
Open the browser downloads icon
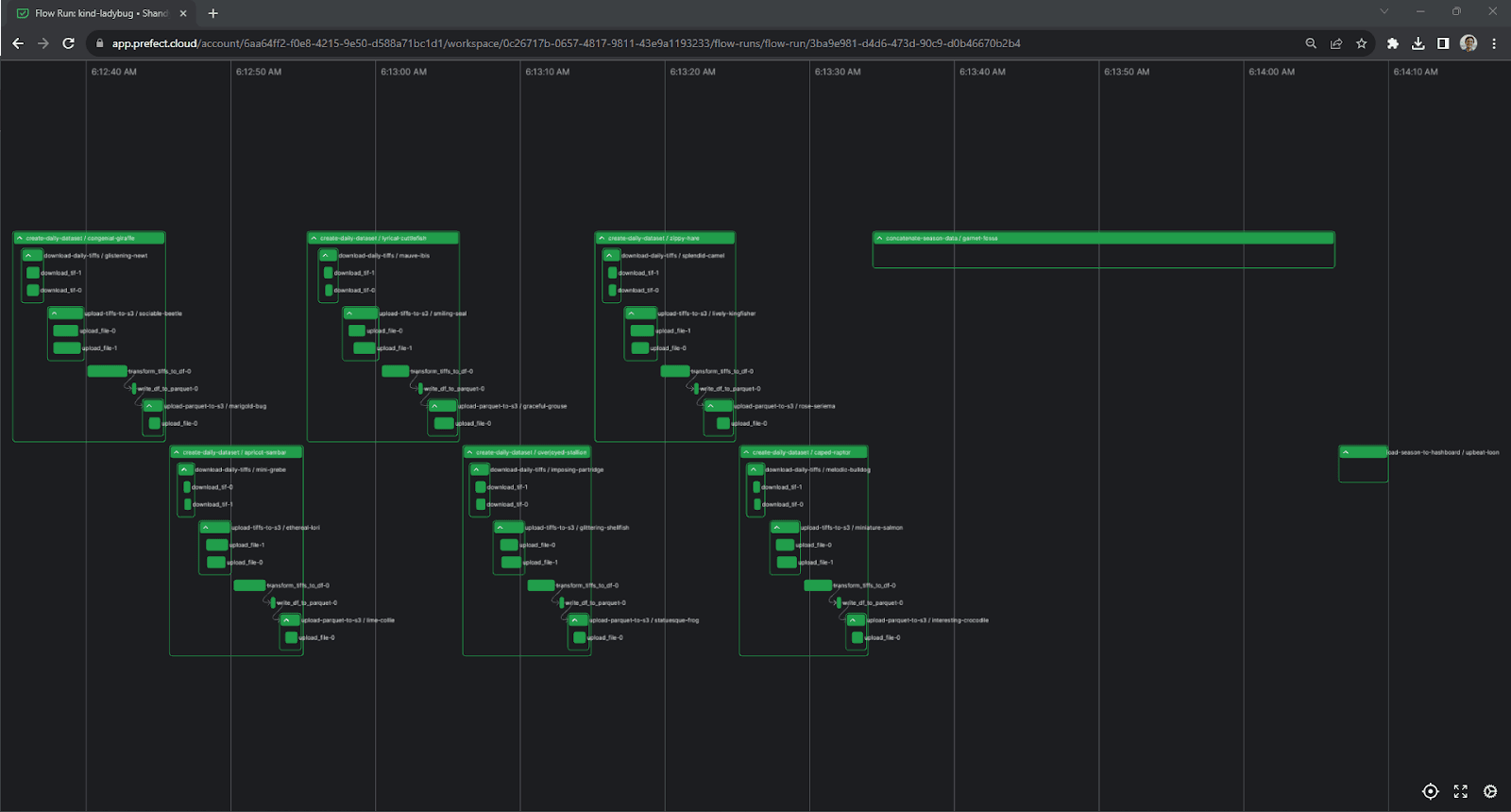pos(1418,43)
